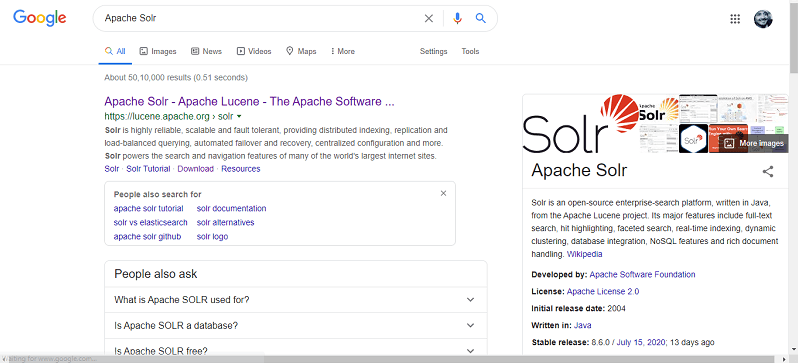Viewport: 798px width, 363px height.
Task: Open the Java language link
Action: pos(583,325)
